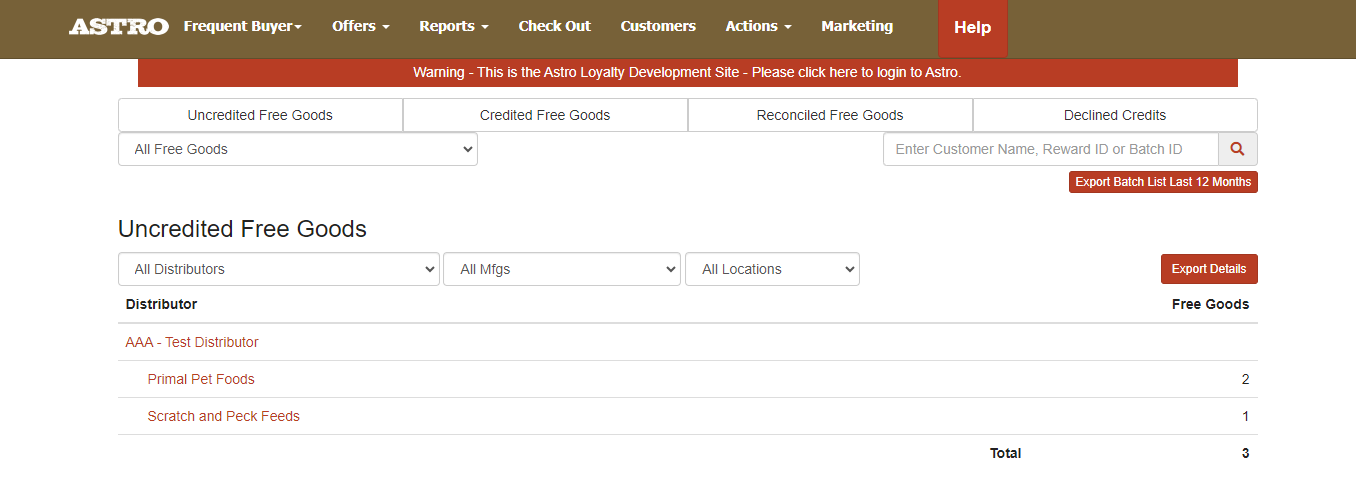
Task: Click the ASTRO logo
Action: point(118,27)
